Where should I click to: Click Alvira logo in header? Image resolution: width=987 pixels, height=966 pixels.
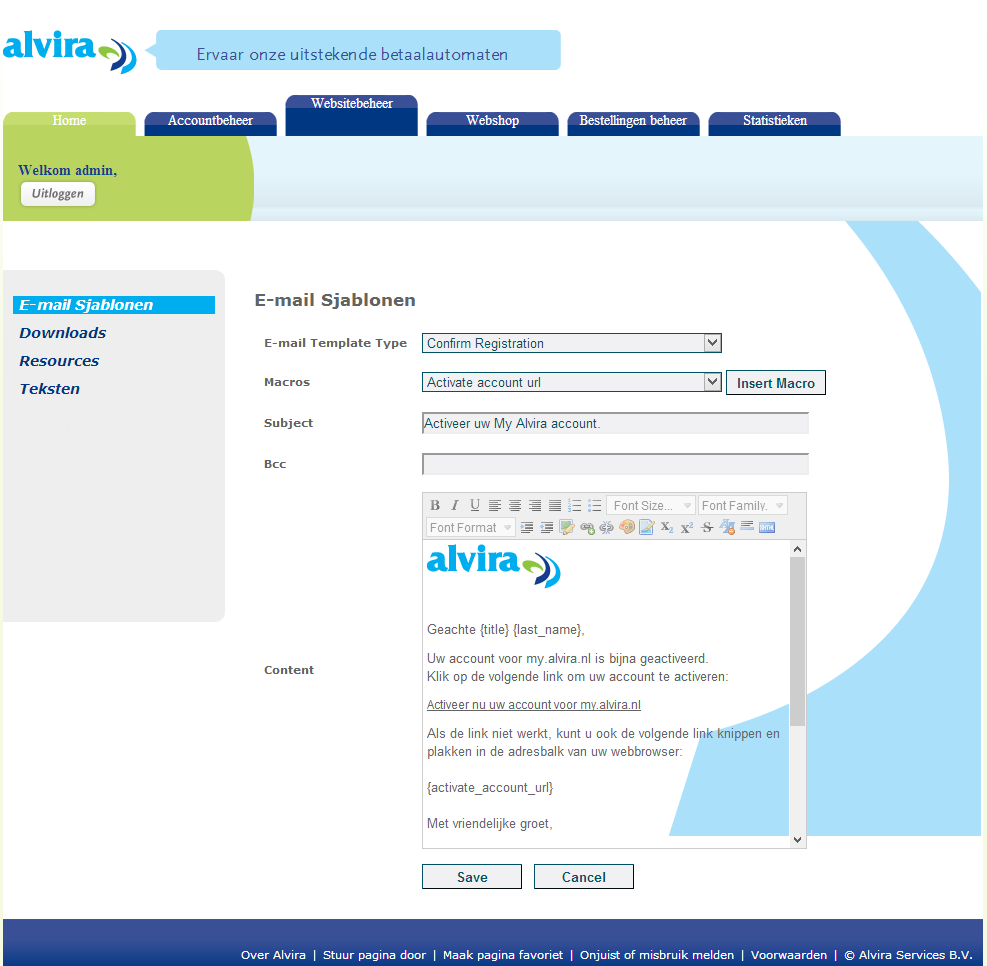[69, 52]
